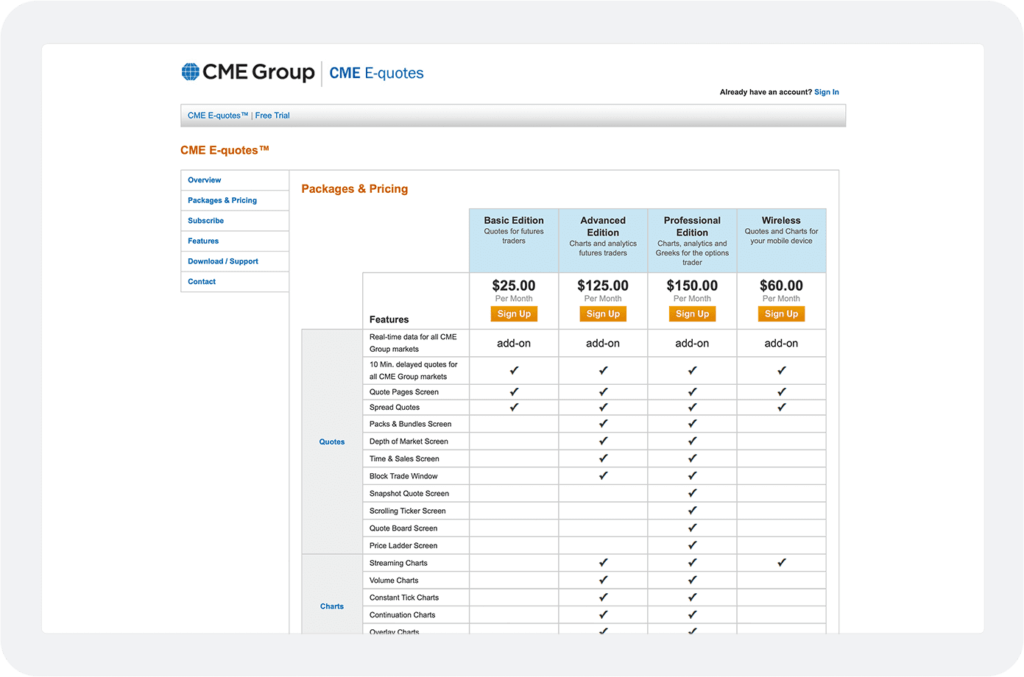This screenshot has width=1024, height=677.
Task: Open Download / Support from the sidebar
Action: tap(224, 261)
